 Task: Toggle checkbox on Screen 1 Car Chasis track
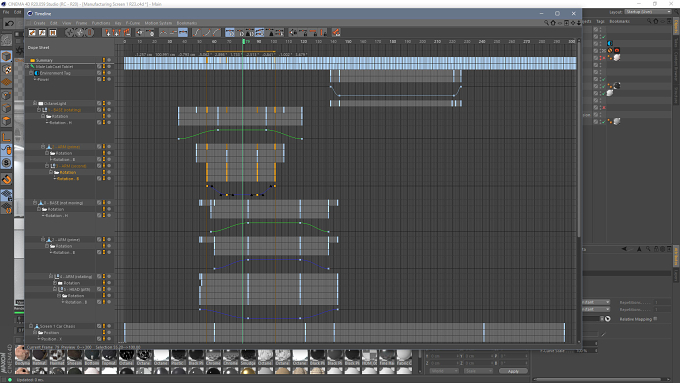(99, 326)
